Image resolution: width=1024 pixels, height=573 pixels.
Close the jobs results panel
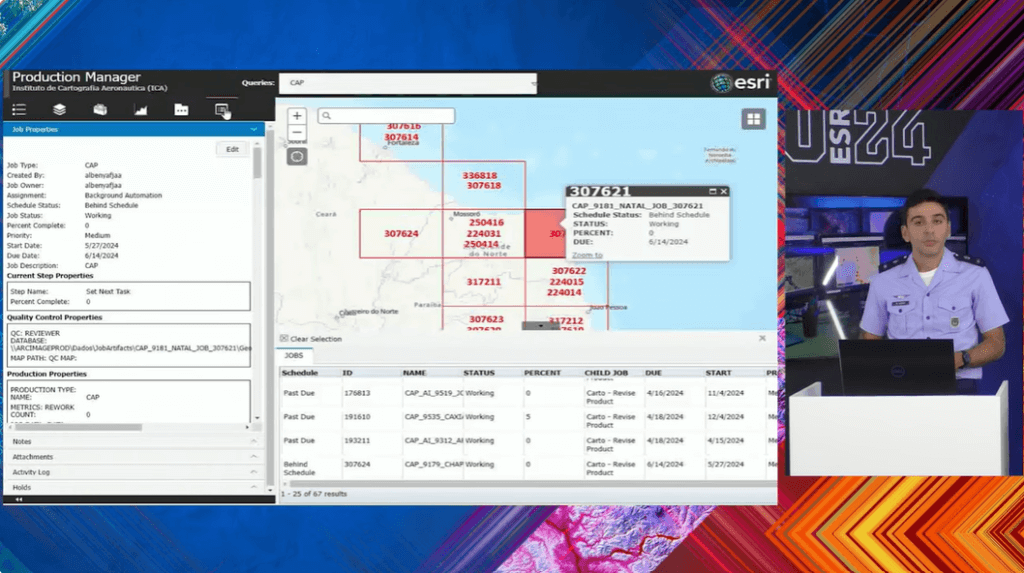tap(762, 338)
